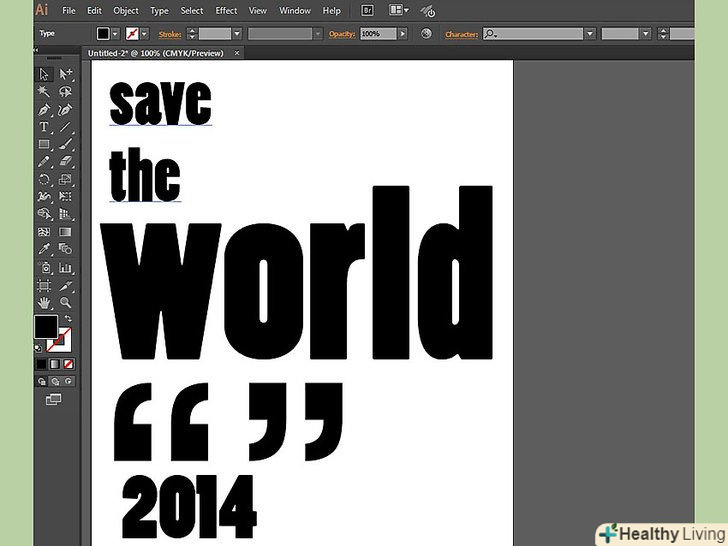Switch to Gradient paint mode
This screenshot has width=728, height=546.
(55, 364)
